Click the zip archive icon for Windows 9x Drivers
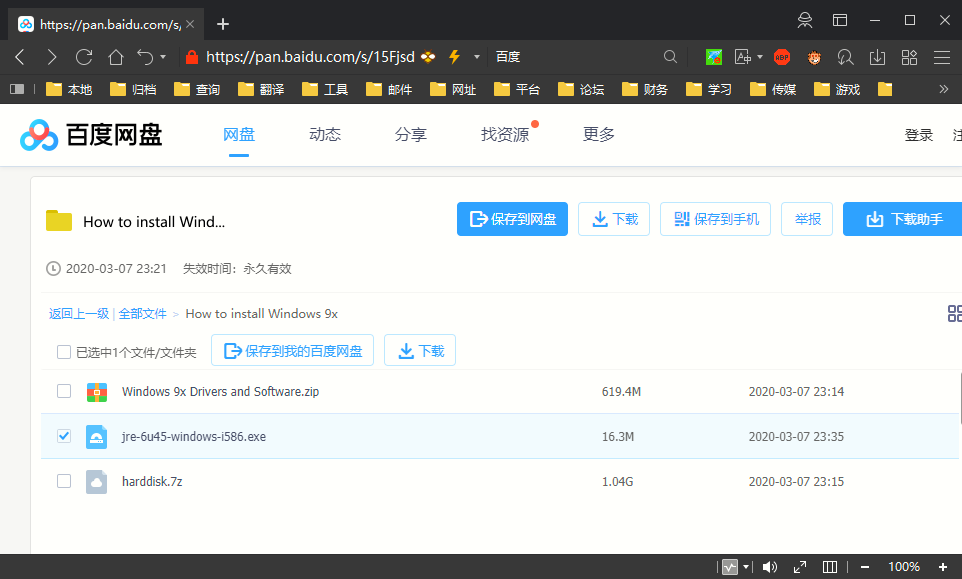The image size is (962, 579). click(x=97, y=392)
